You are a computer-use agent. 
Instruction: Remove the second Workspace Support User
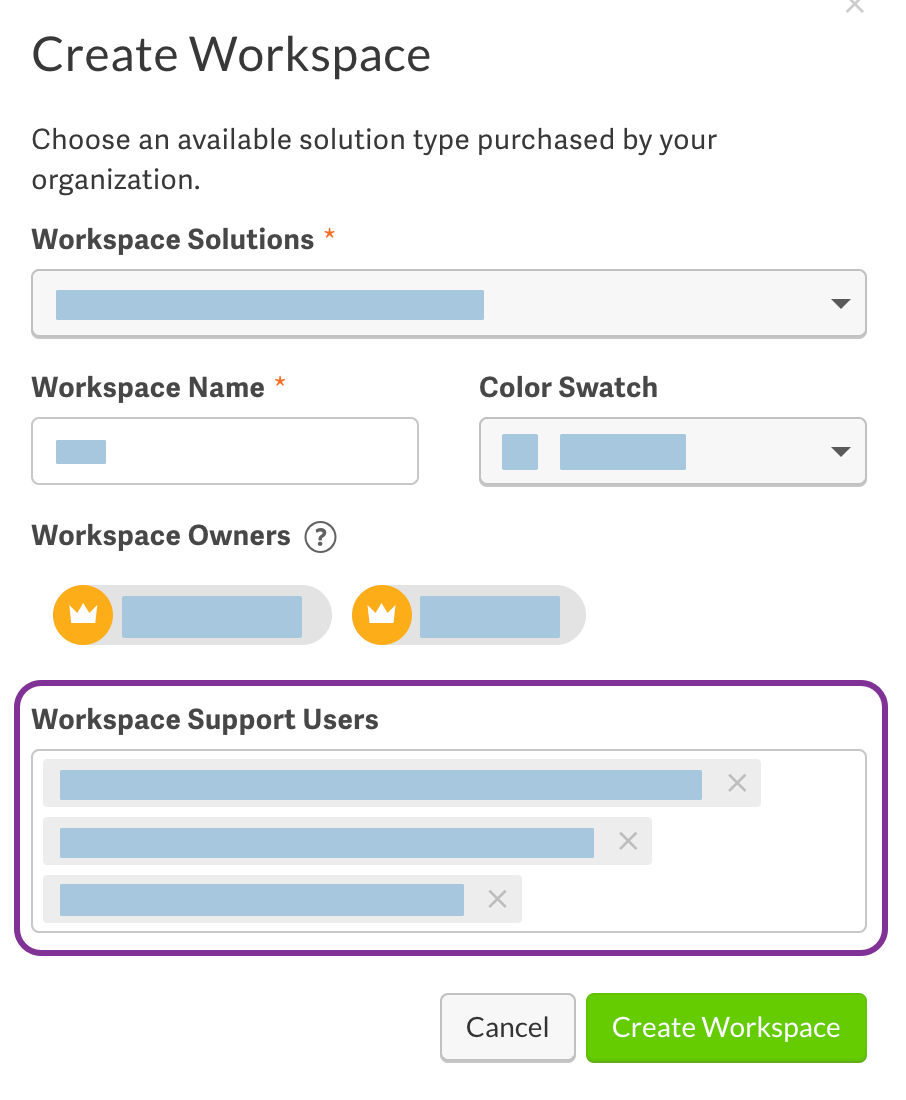627,841
